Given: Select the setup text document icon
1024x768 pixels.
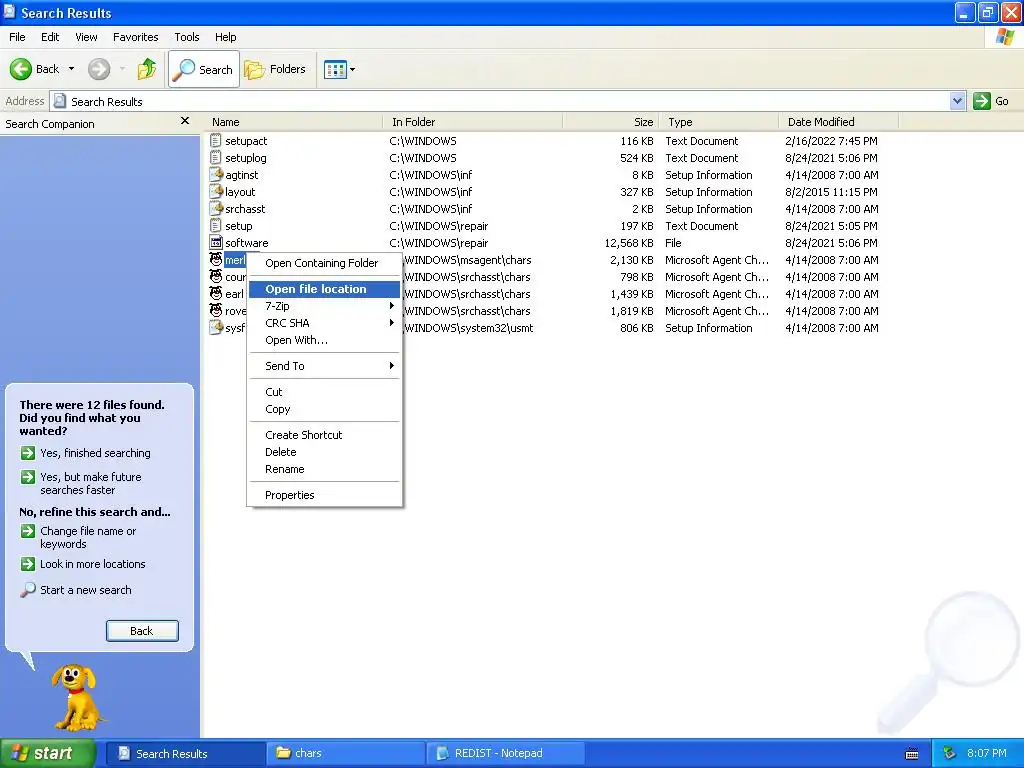Looking at the screenshot, I should pos(216,225).
